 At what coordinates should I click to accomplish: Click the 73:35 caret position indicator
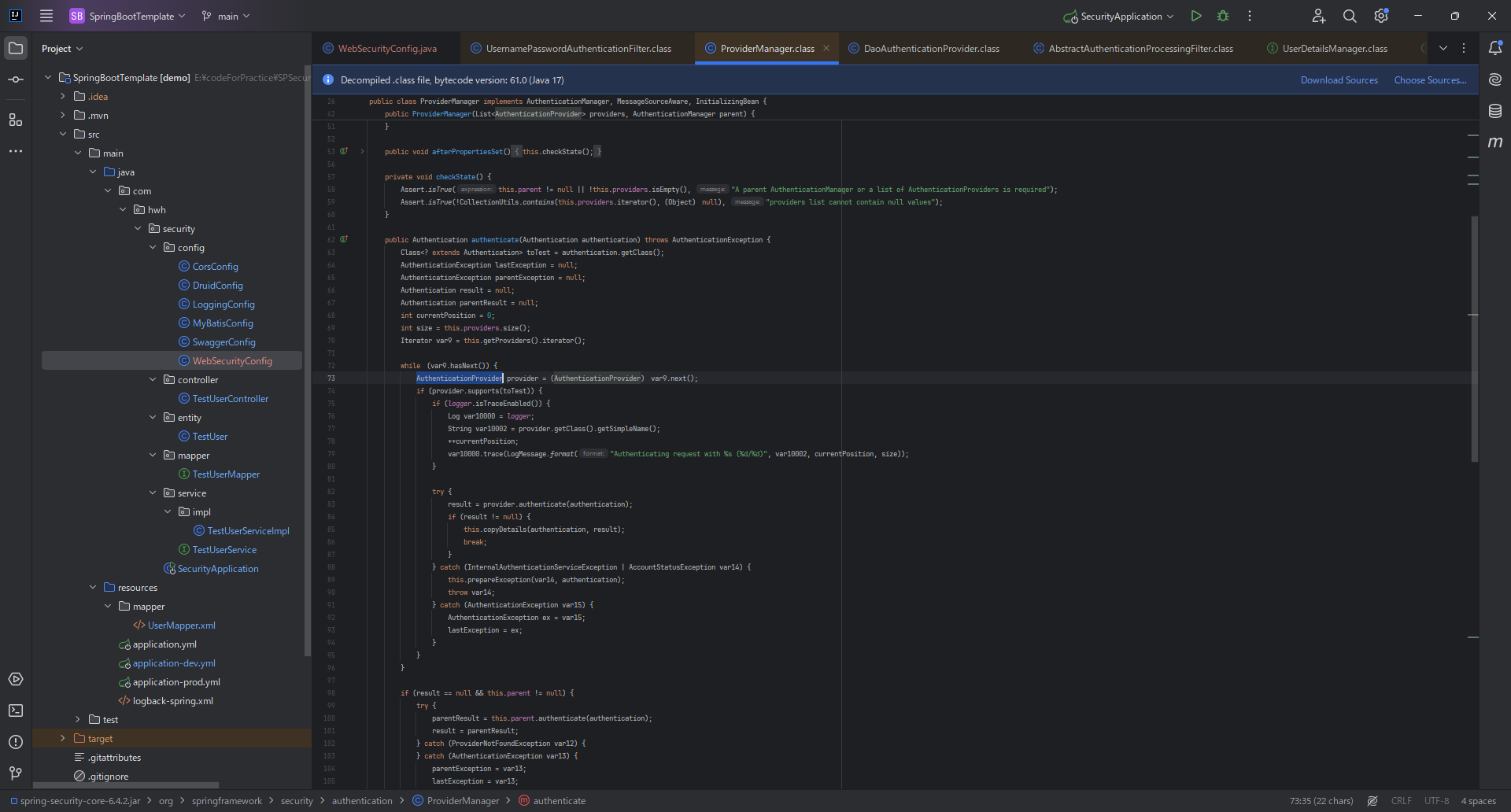click(x=1321, y=801)
